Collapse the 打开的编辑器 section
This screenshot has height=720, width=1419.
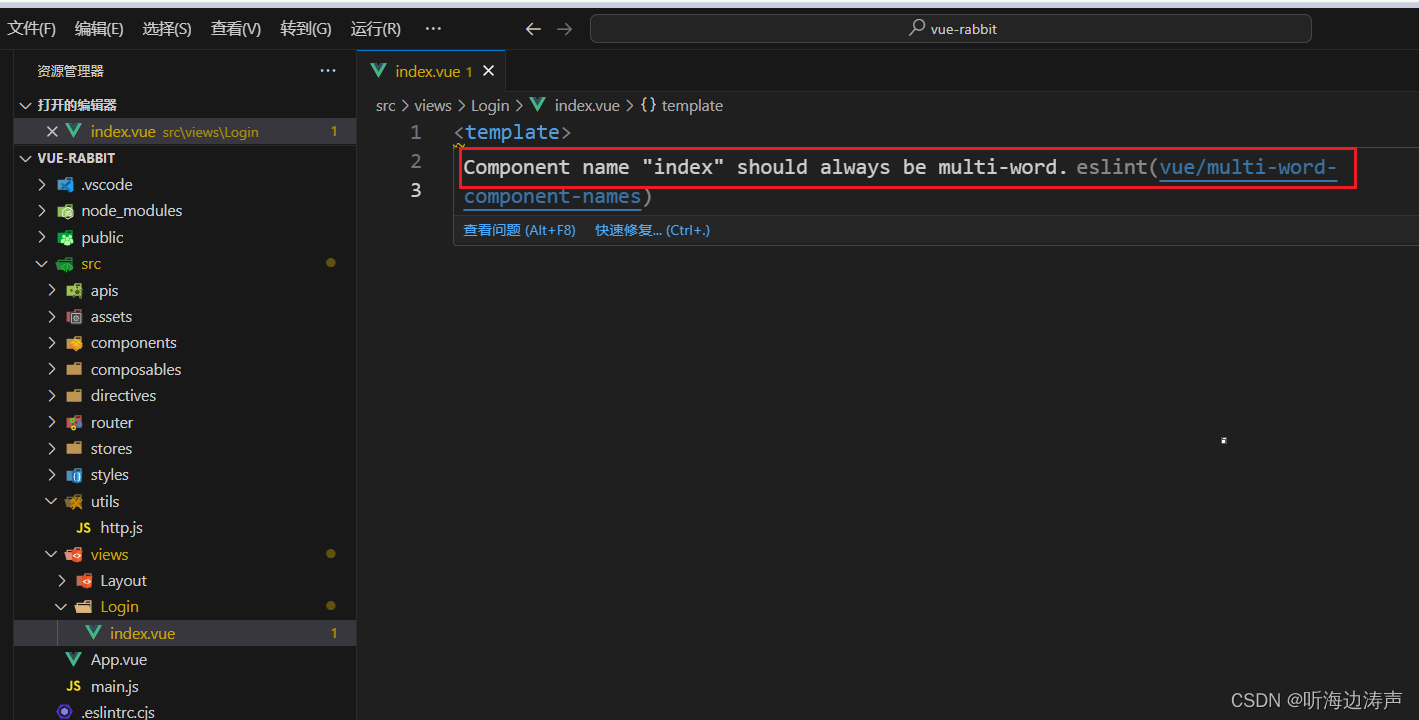coord(25,105)
